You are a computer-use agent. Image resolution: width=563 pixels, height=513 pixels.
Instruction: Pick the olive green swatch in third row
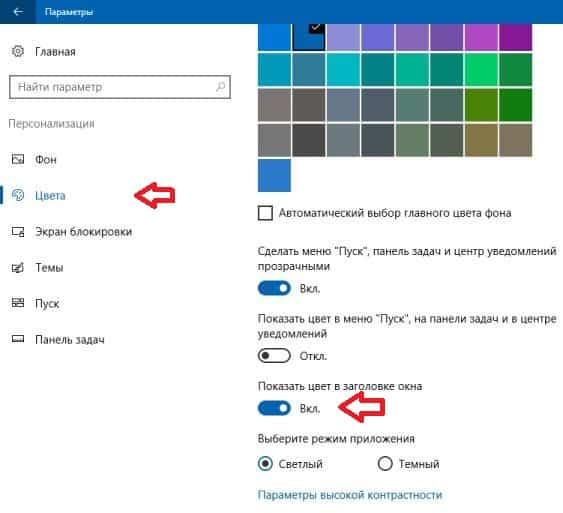click(x=481, y=105)
